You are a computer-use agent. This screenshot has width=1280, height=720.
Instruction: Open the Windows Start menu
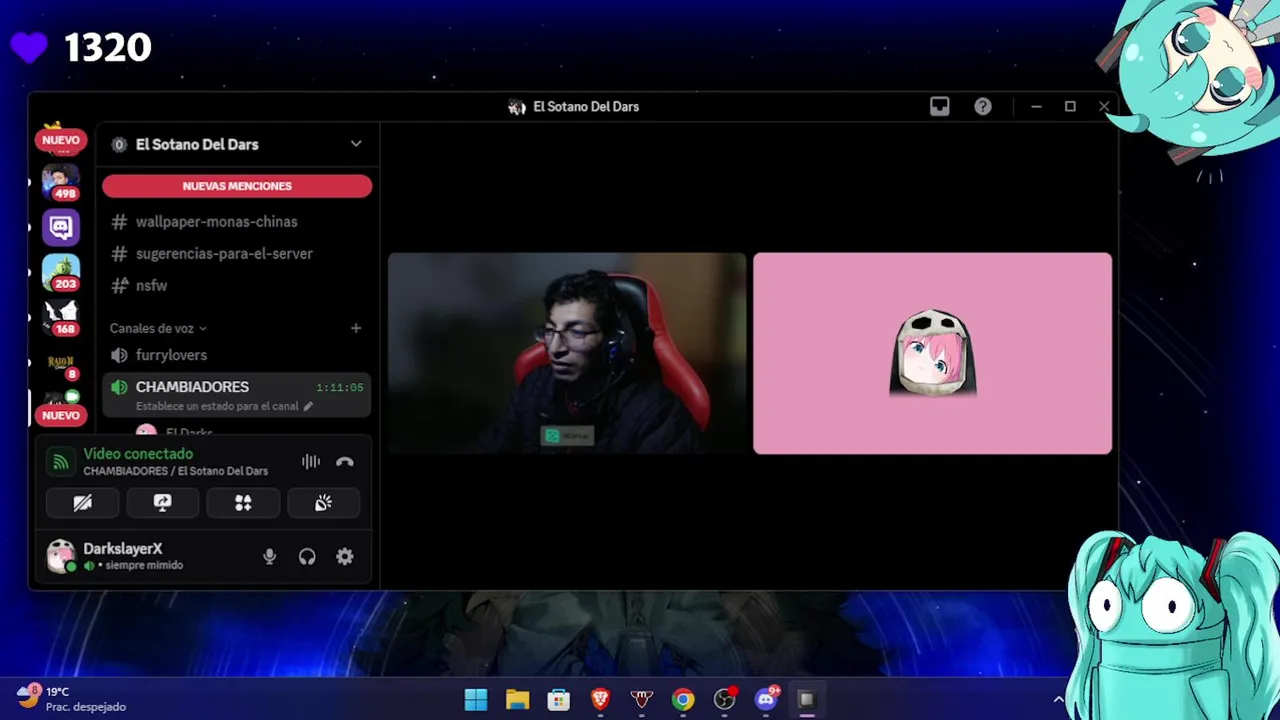tap(476, 700)
